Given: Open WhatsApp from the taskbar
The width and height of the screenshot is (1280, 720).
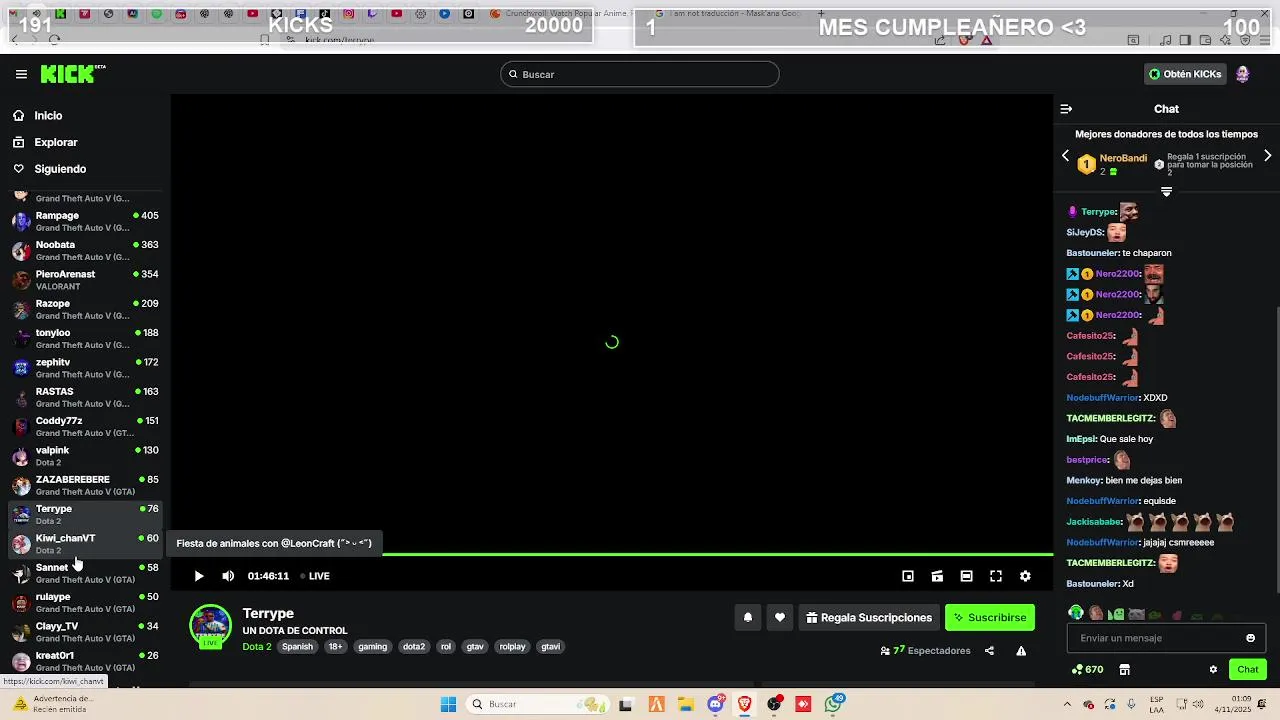Looking at the screenshot, I should 834,704.
